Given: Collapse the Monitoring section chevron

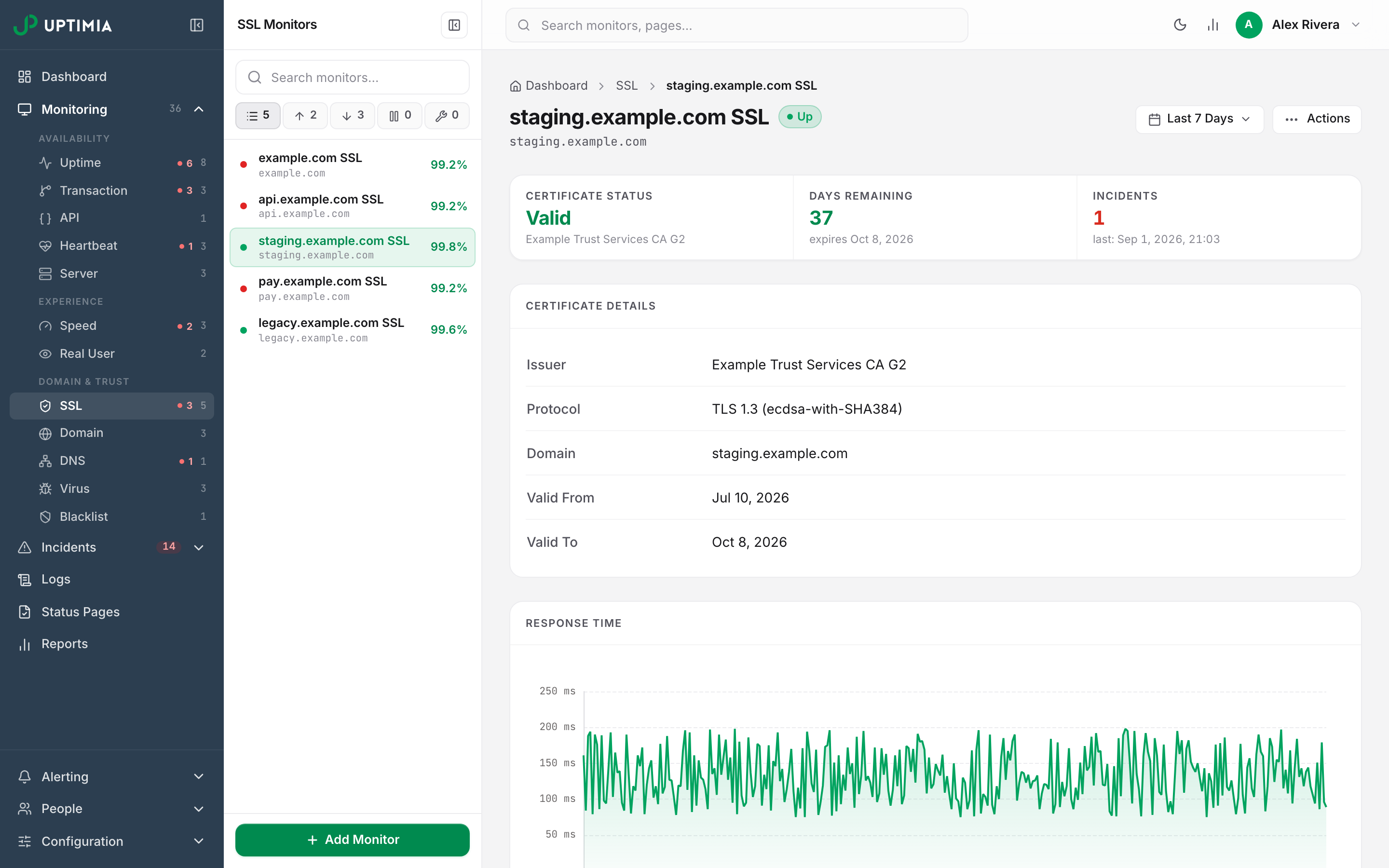Looking at the screenshot, I should point(199,109).
